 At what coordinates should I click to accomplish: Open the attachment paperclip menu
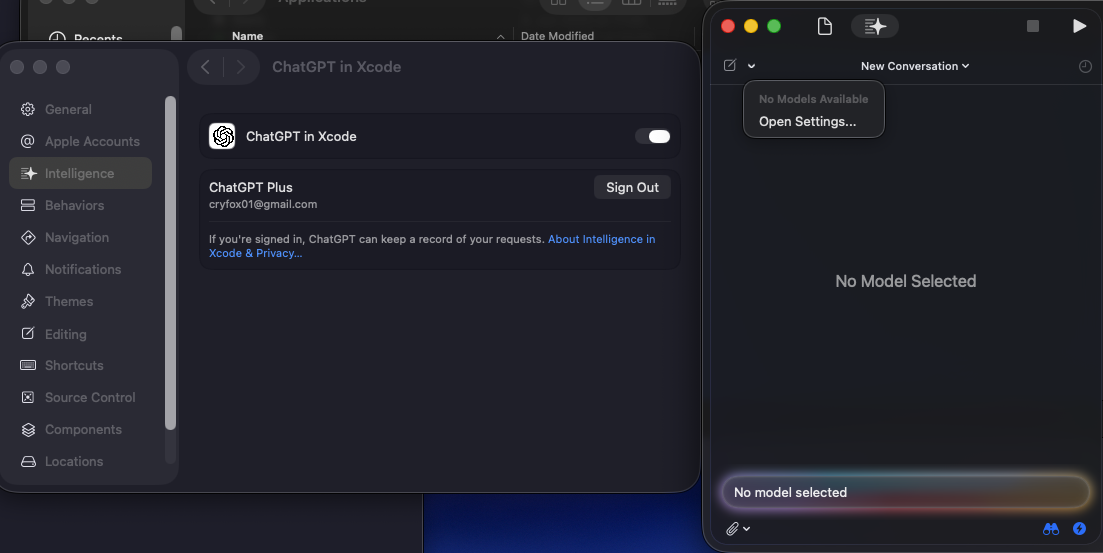pos(738,528)
